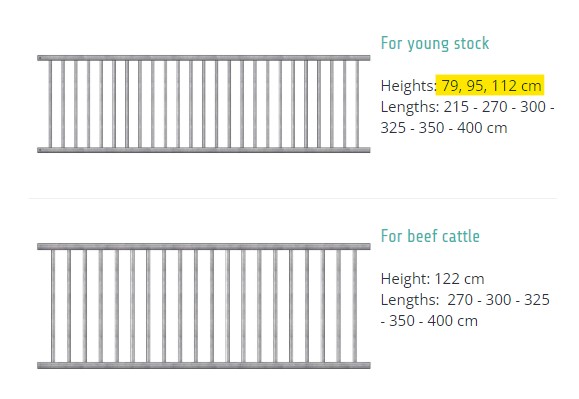Click the "79" highlighted height value
The height and width of the screenshot is (399, 579).
click(x=450, y=86)
